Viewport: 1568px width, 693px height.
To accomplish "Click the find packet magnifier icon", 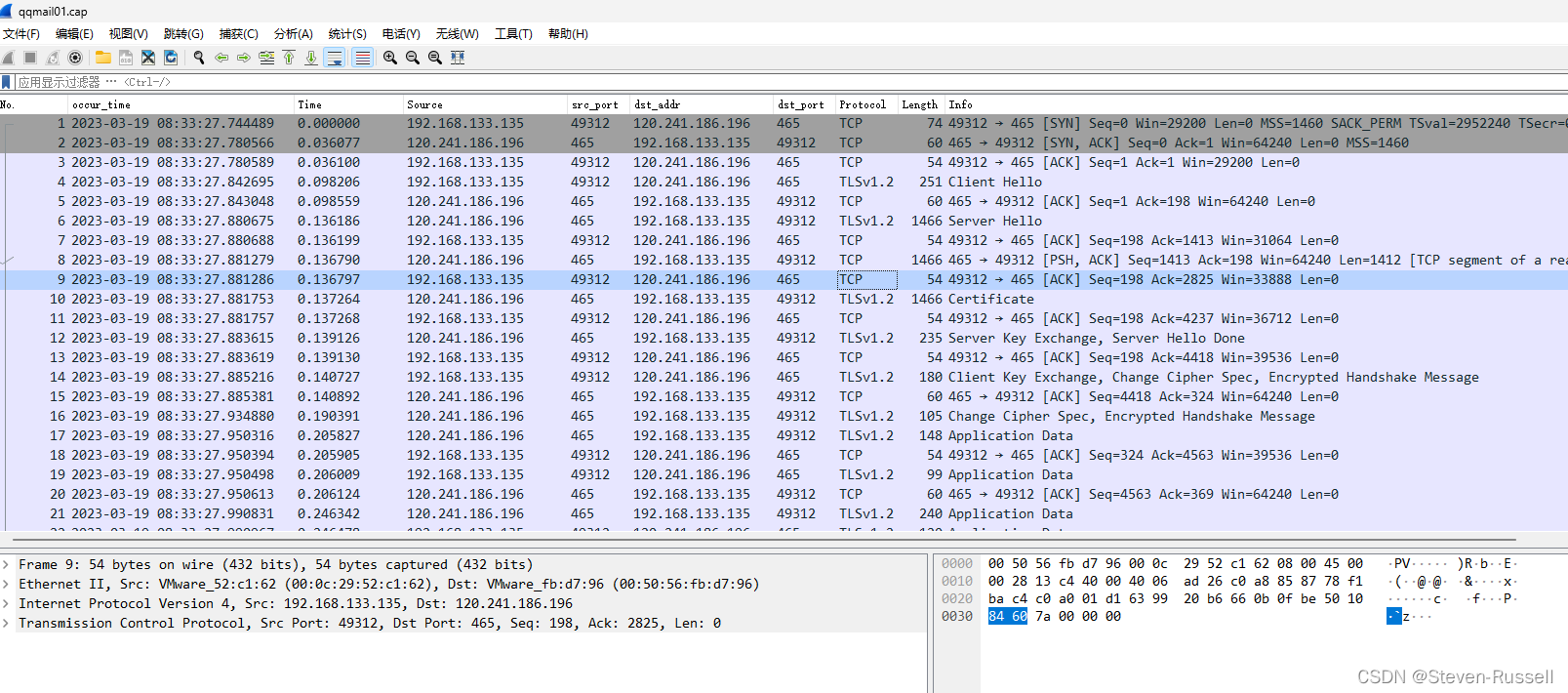I will point(199,58).
